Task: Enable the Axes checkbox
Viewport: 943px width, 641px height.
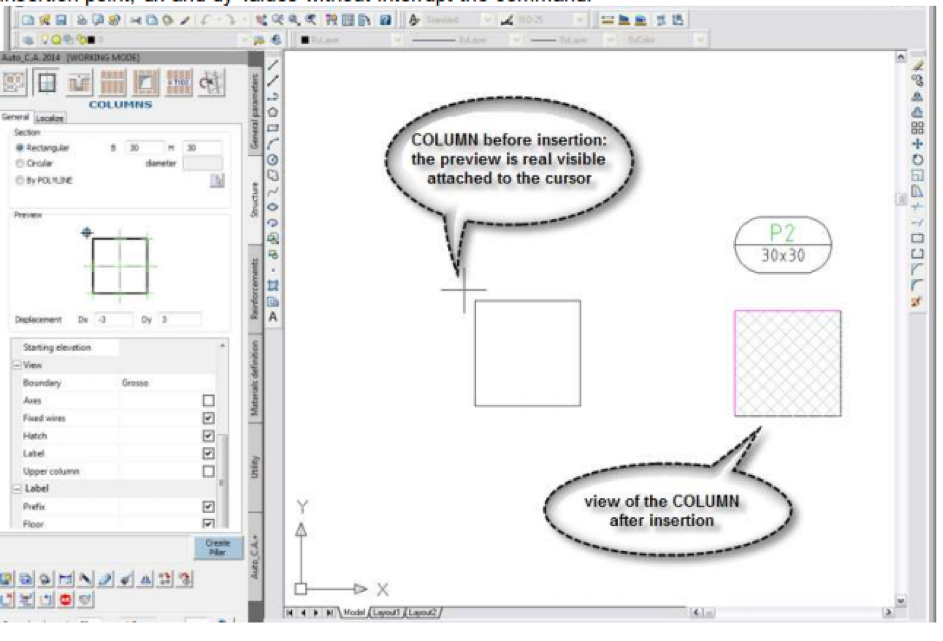Action: [x=208, y=400]
